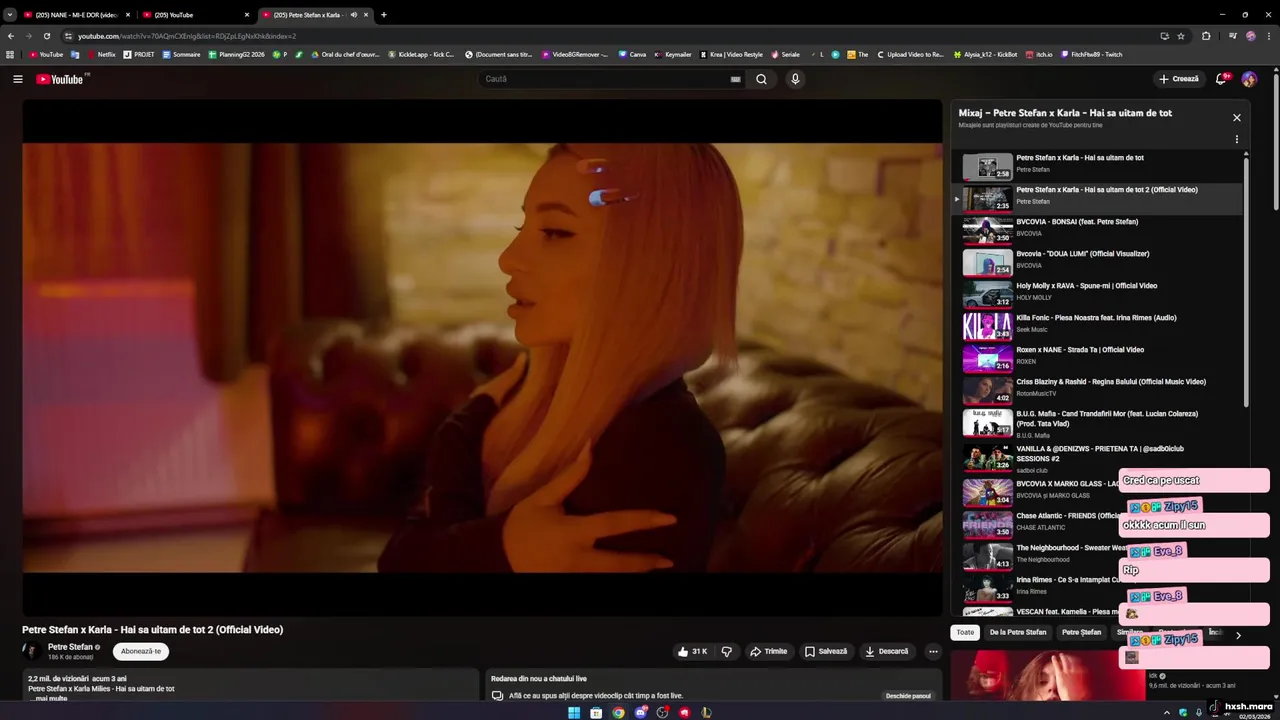Image resolution: width=1280 pixels, height=720 pixels.
Task: Click the search magnifier button
Action: (761, 79)
